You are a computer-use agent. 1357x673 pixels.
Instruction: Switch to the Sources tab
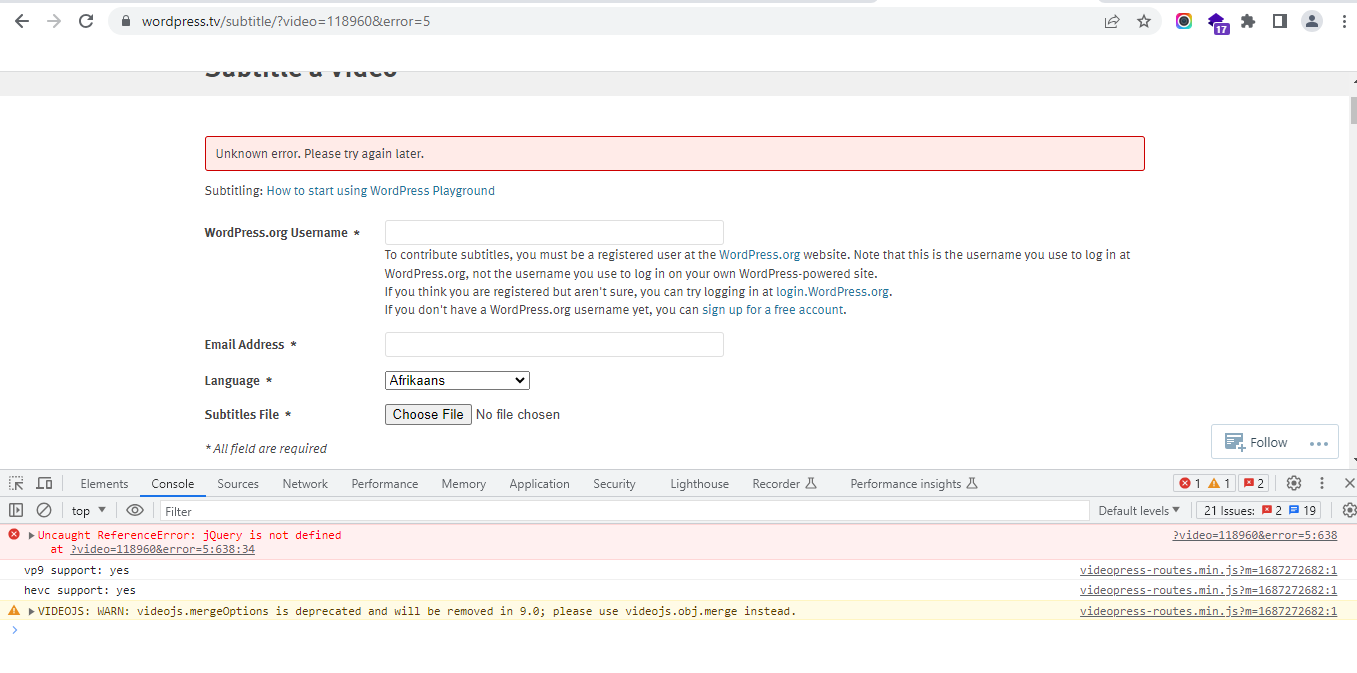coord(238,483)
